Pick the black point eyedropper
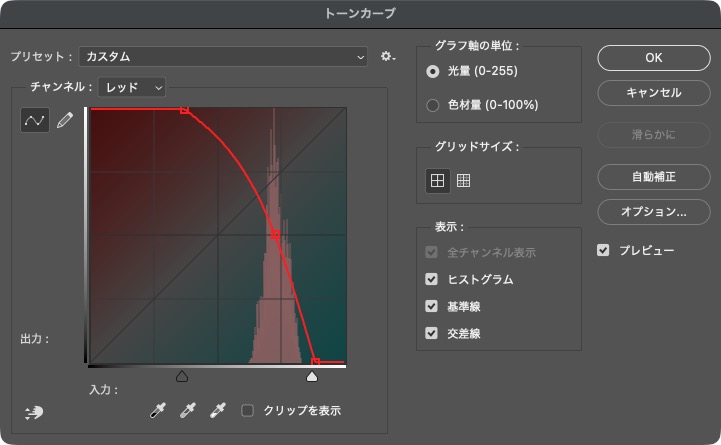The image size is (721, 445). click(x=158, y=410)
